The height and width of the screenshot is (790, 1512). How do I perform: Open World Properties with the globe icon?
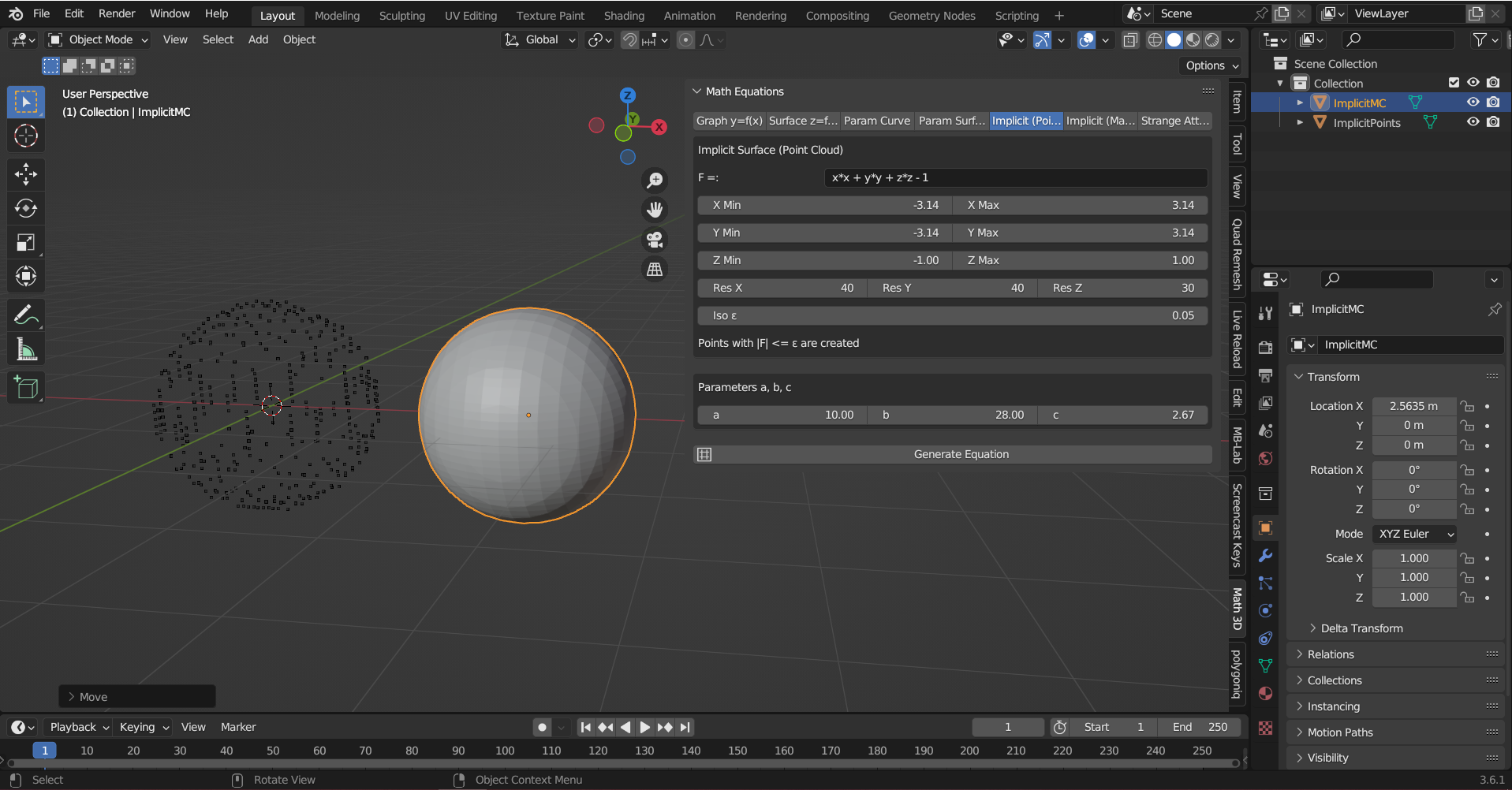click(1265, 458)
